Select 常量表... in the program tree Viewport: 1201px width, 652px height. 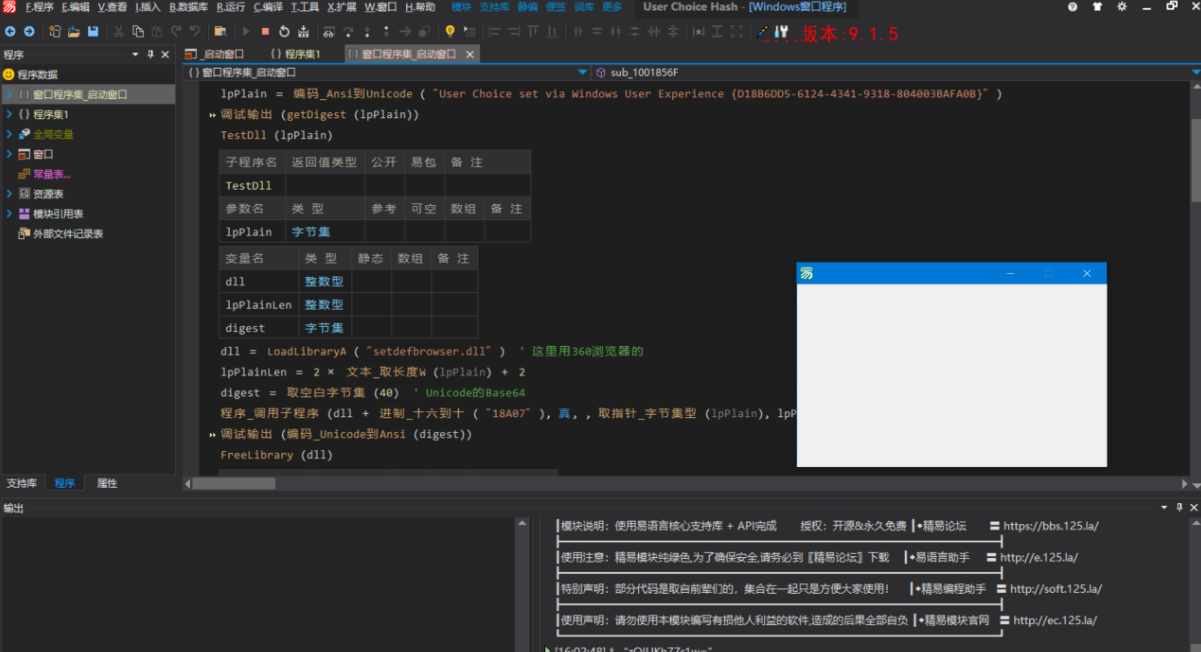click(51, 174)
